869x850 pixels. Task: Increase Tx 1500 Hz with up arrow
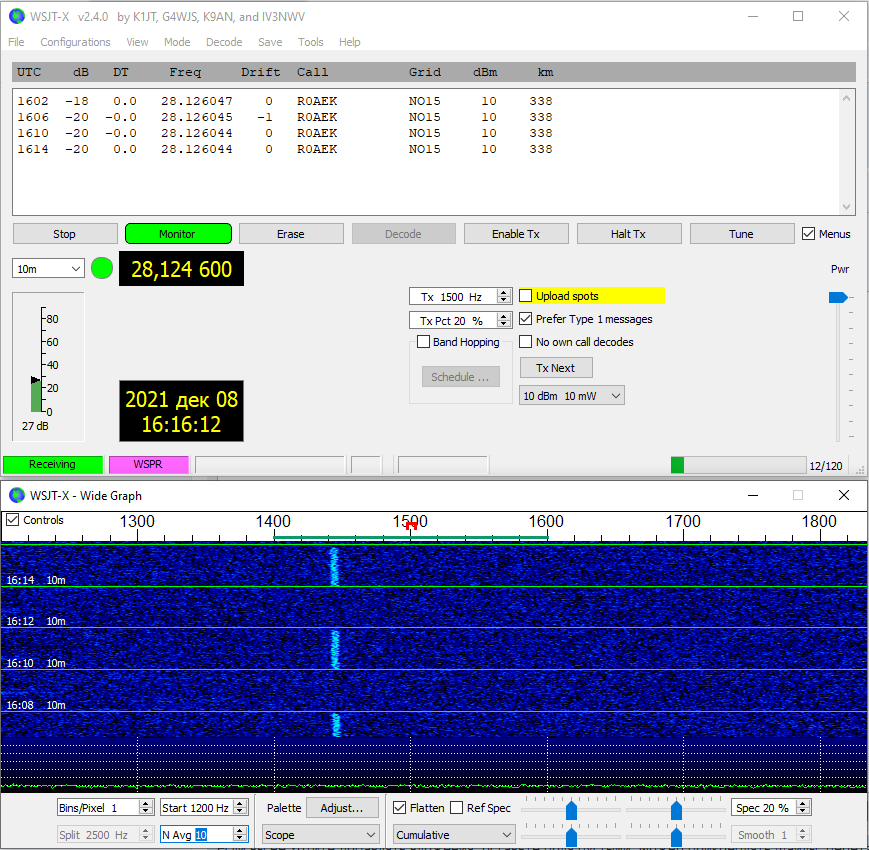(x=503, y=292)
